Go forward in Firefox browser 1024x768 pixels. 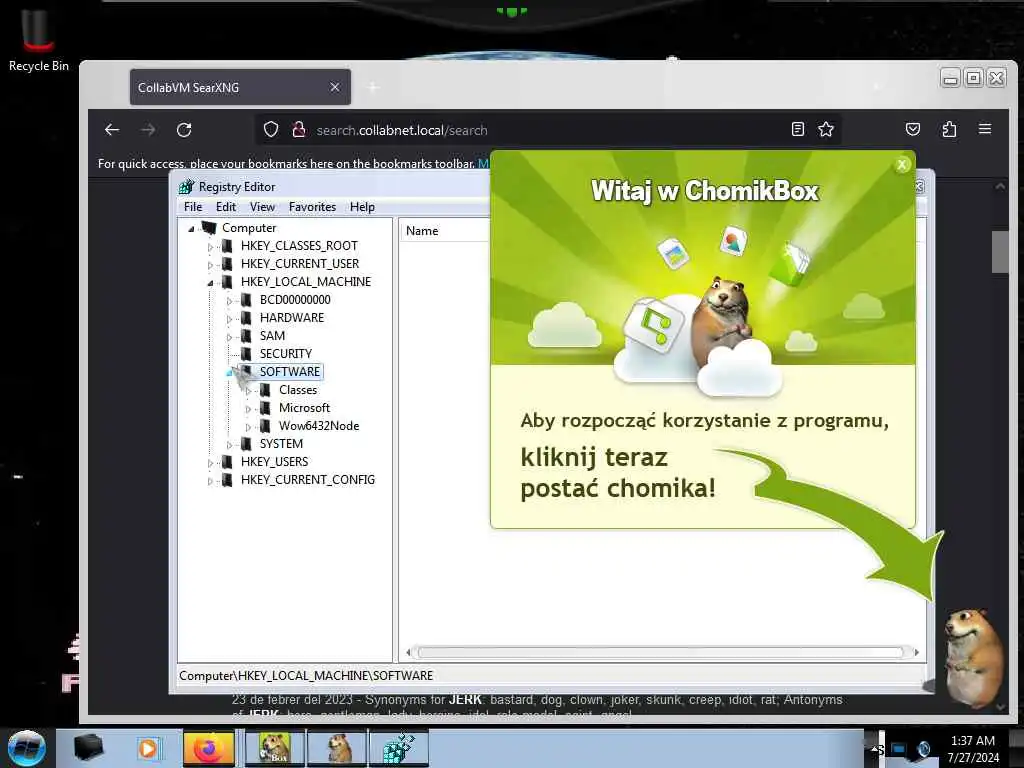point(148,129)
